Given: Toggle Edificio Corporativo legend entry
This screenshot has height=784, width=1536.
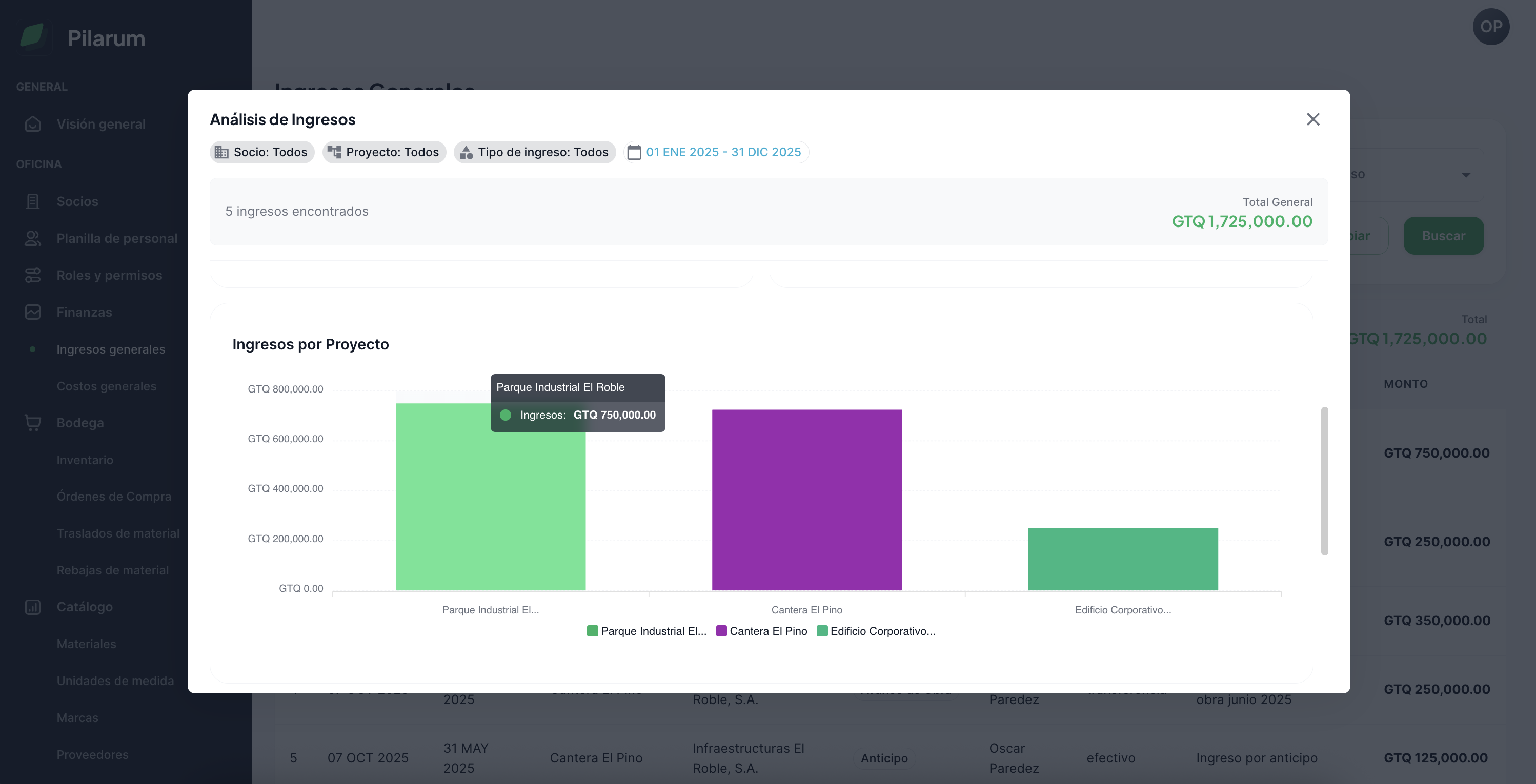Looking at the screenshot, I should [875, 631].
